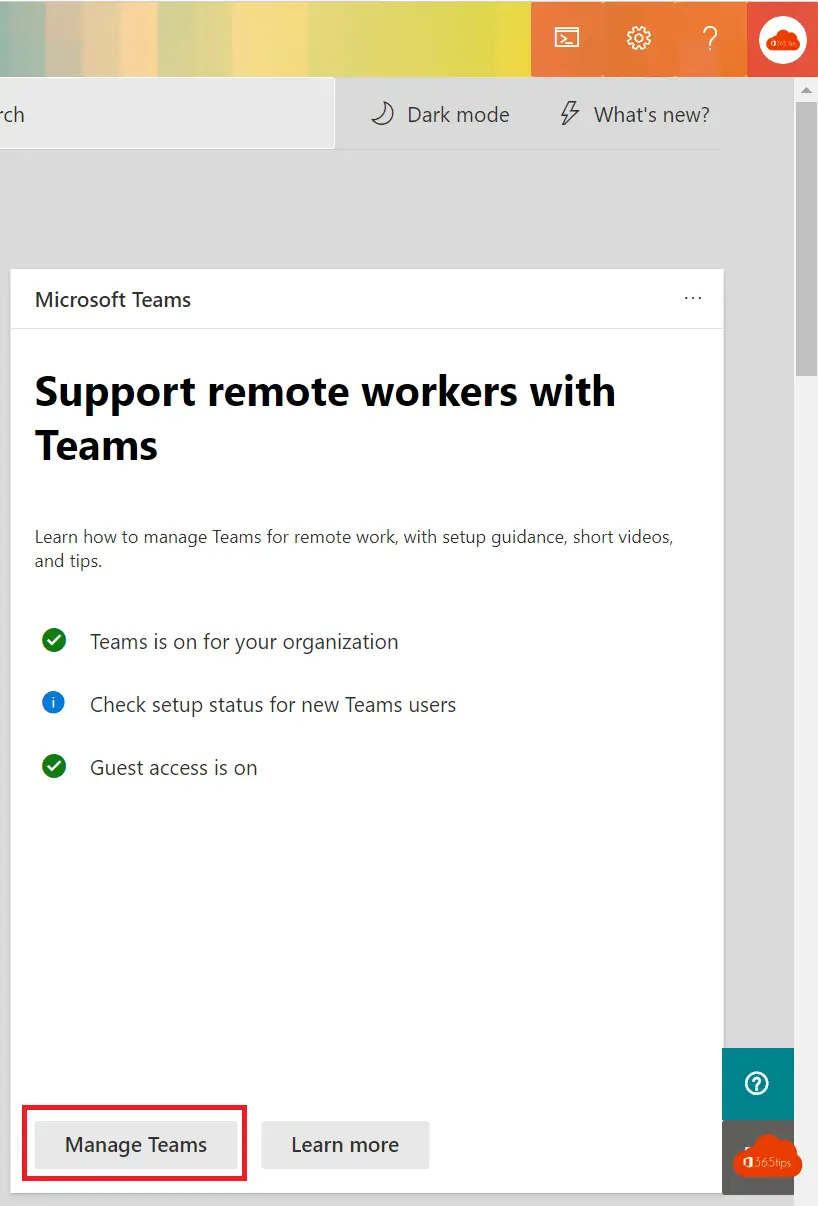Click inside the search box
This screenshot has height=1206, width=818.
click(x=167, y=114)
